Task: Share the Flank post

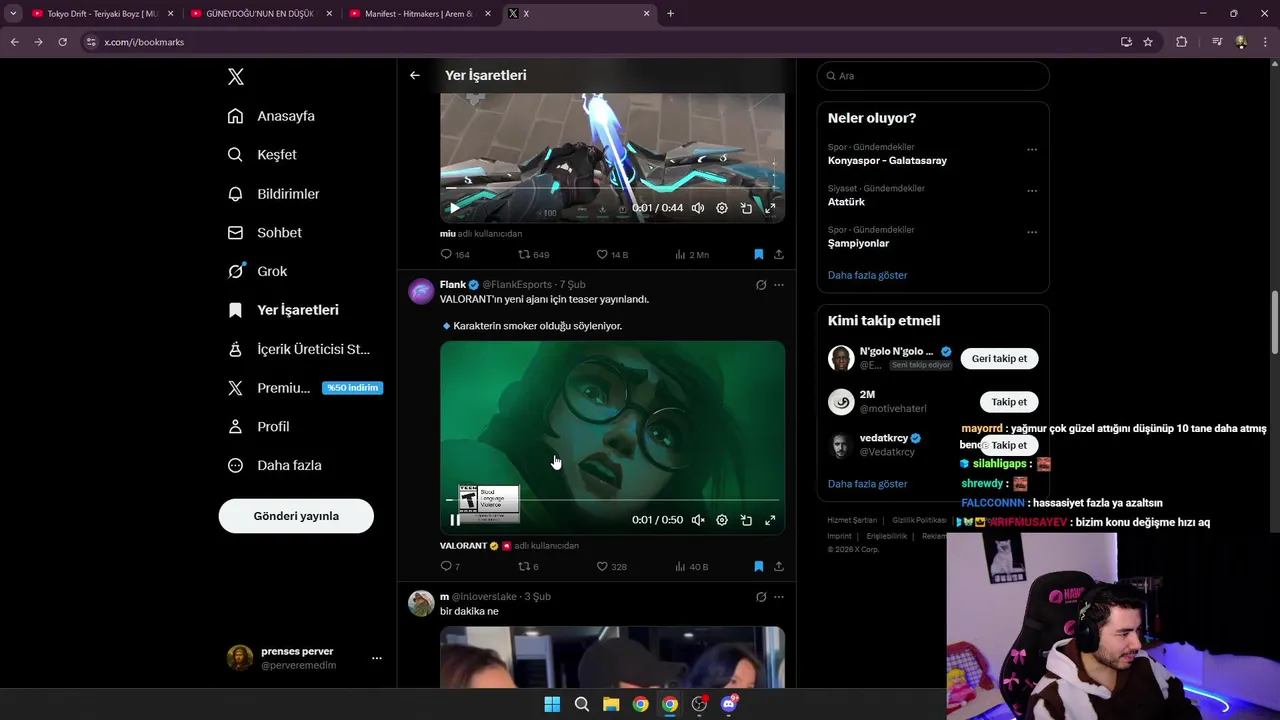Action: tap(779, 567)
